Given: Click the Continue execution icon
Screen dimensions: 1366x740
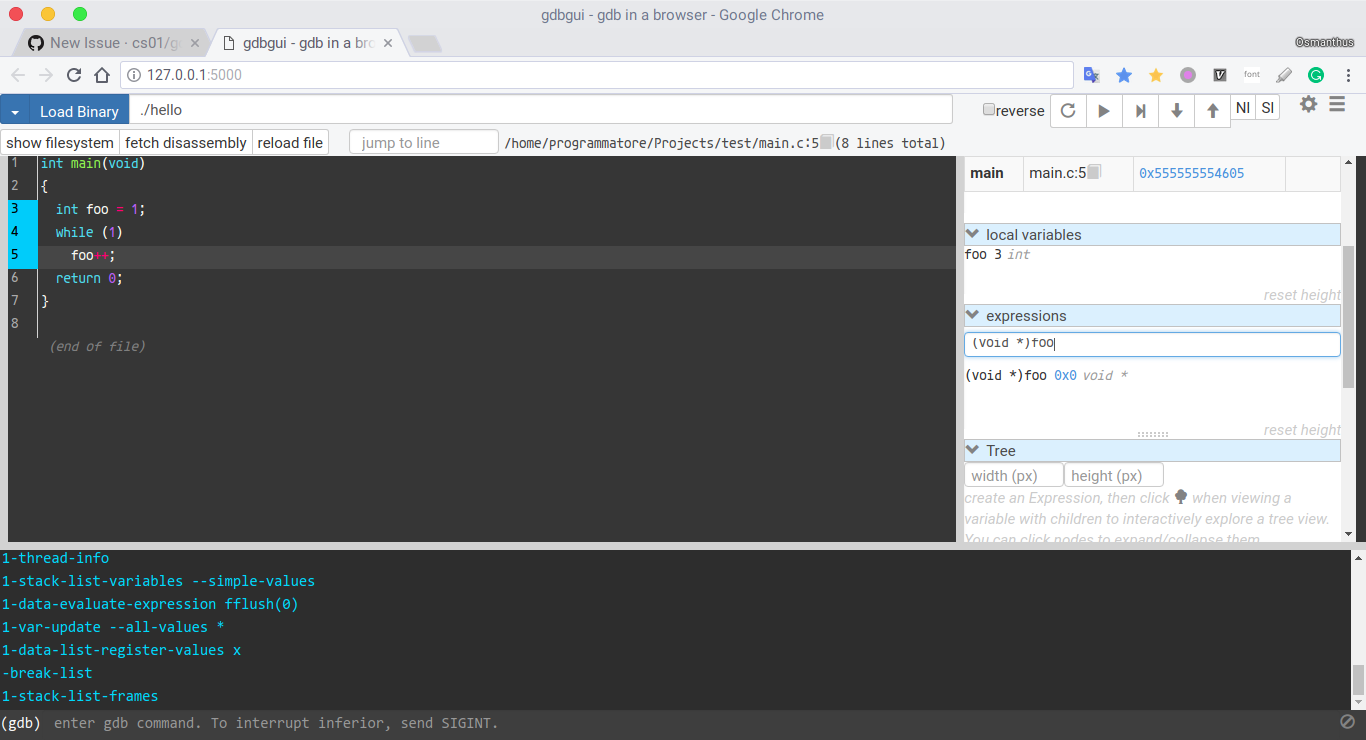Looking at the screenshot, I should tap(1104, 110).
